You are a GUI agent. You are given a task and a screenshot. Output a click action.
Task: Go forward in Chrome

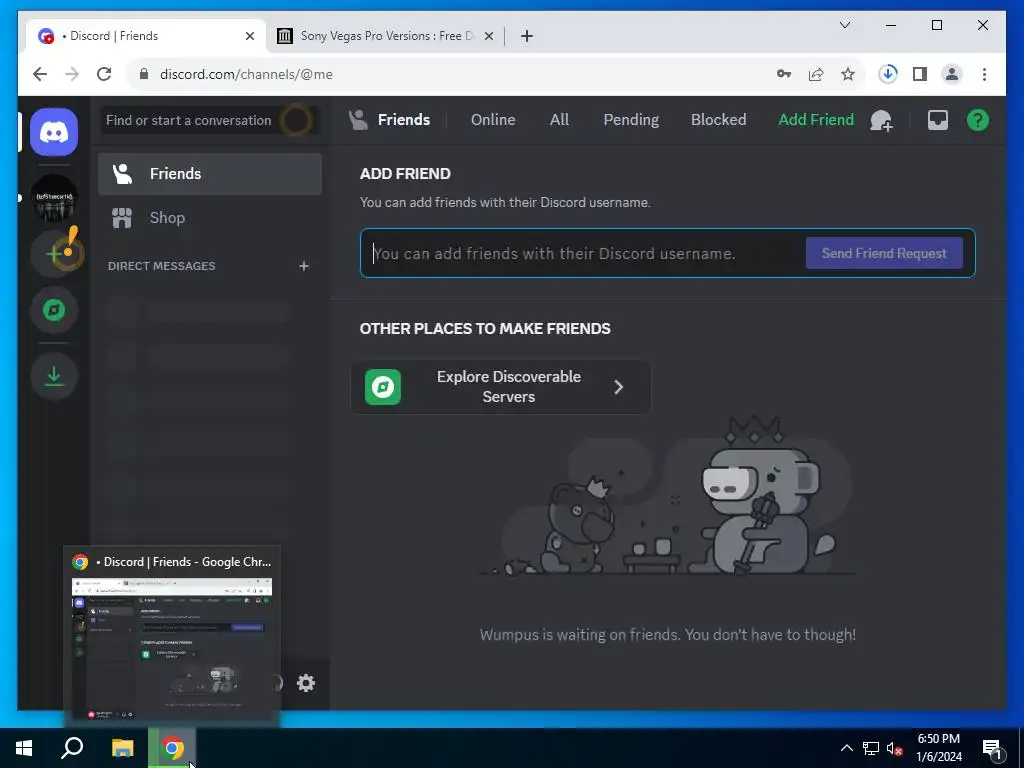coord(72,74)
